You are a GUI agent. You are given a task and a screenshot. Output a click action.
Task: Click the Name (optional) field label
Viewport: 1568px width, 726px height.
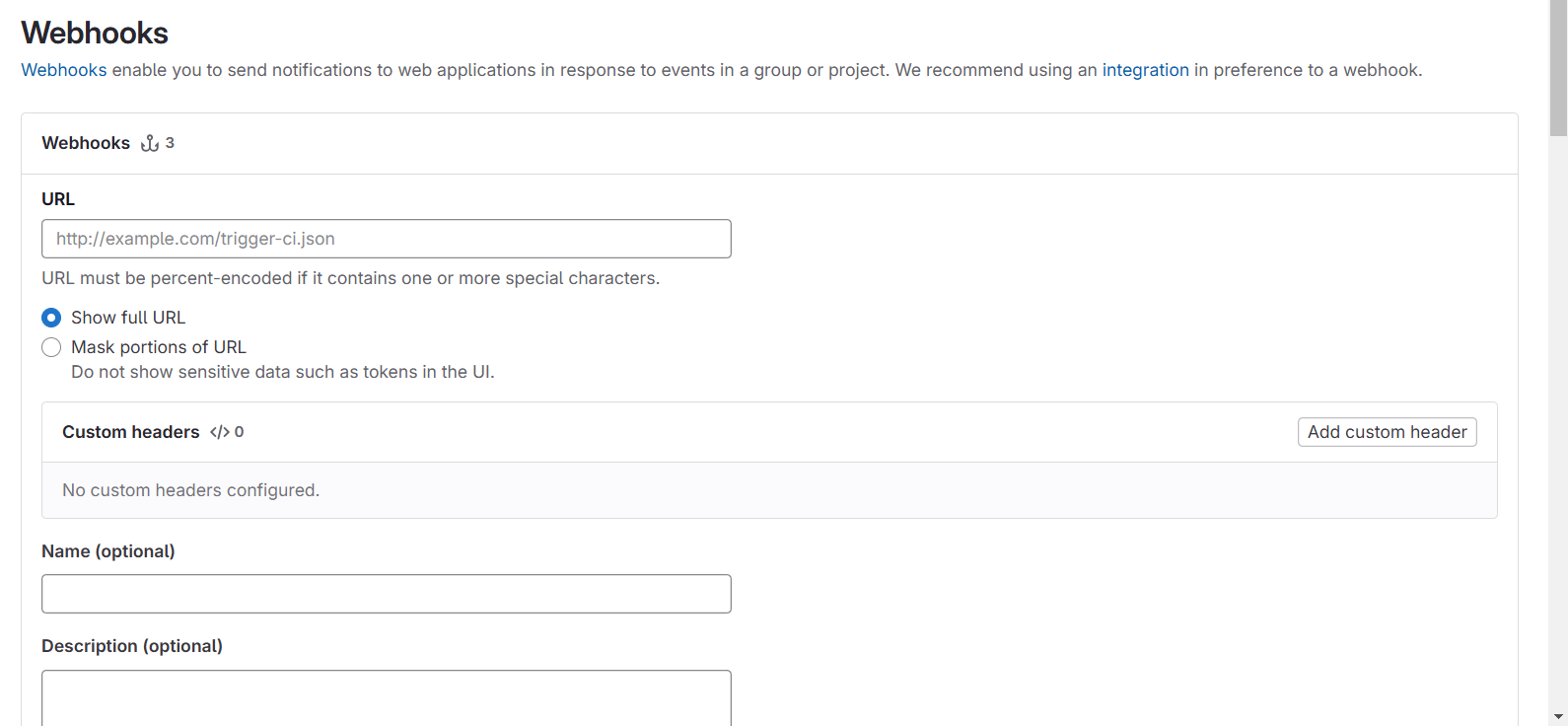pyautogui.click(x=108, y=551)
